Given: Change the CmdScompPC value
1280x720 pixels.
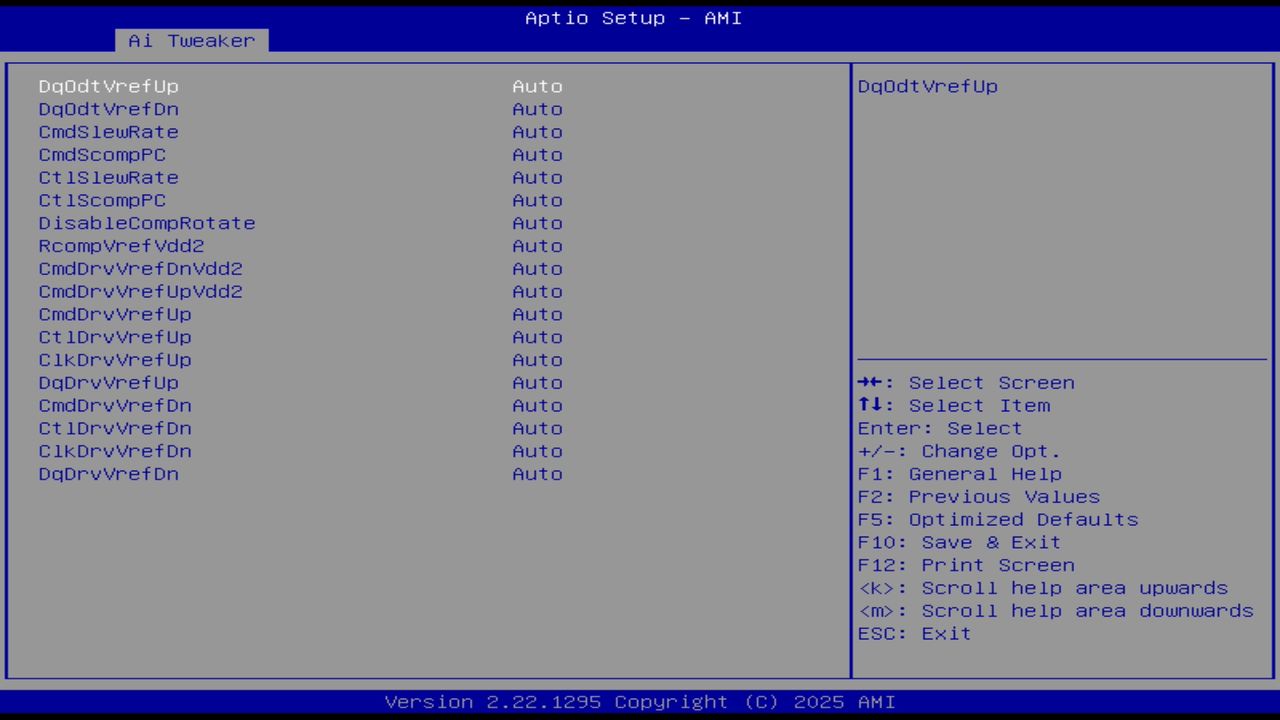Looking at the screenshot, I should pyautogui.click(x=537, y=154).
